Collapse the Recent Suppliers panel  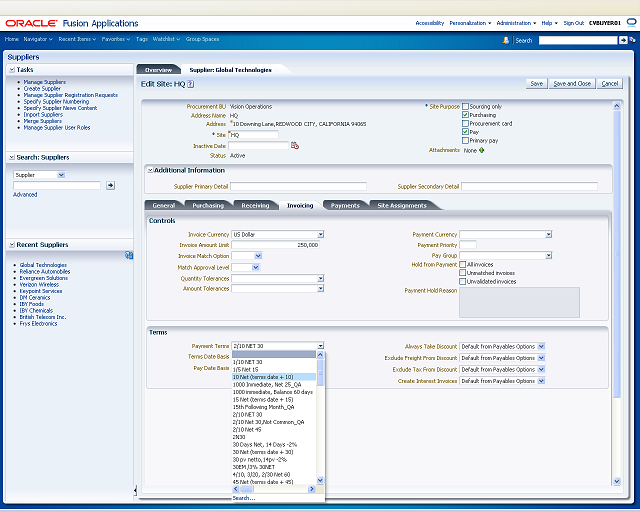coord(12,245)
